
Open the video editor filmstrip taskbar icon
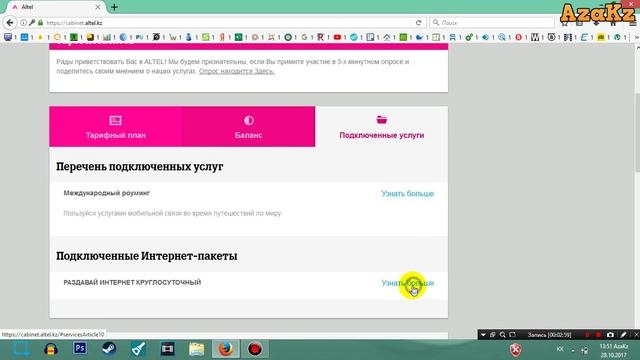[x=167, y=349]
